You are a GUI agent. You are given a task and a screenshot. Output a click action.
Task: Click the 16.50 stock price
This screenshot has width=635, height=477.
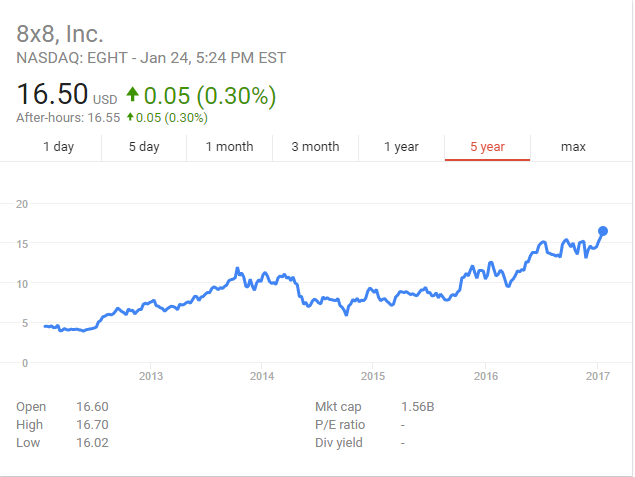(52, 96)
